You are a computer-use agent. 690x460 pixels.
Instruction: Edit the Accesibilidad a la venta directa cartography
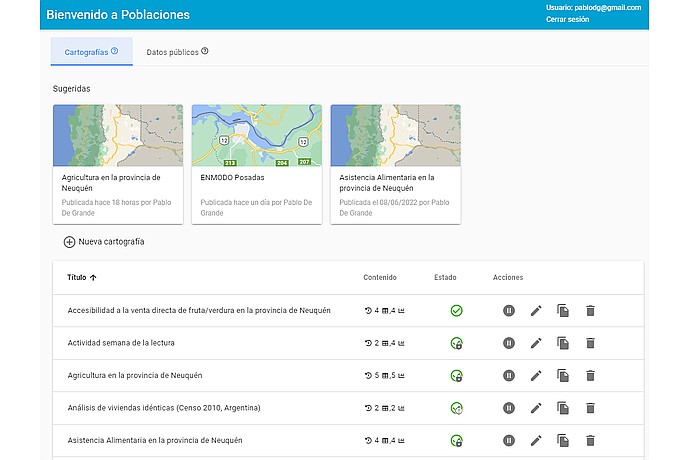click(536, 310)
